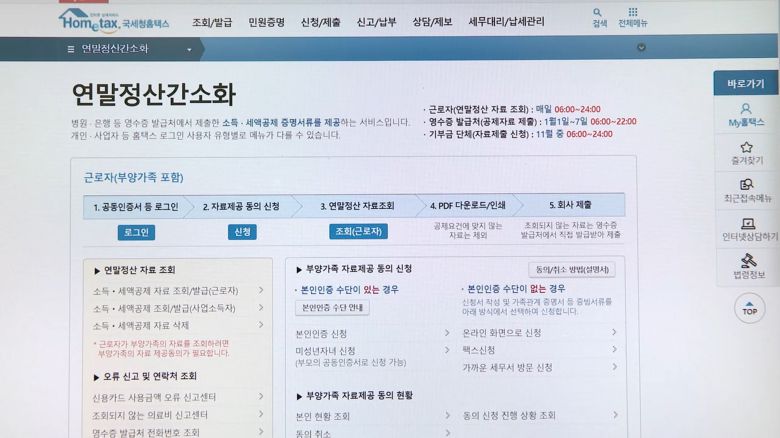The width and height of the screenshot is (780, 438).
Task: Expand the blue bar's down-arrow toggle
Action: click(x=641, y=47)
